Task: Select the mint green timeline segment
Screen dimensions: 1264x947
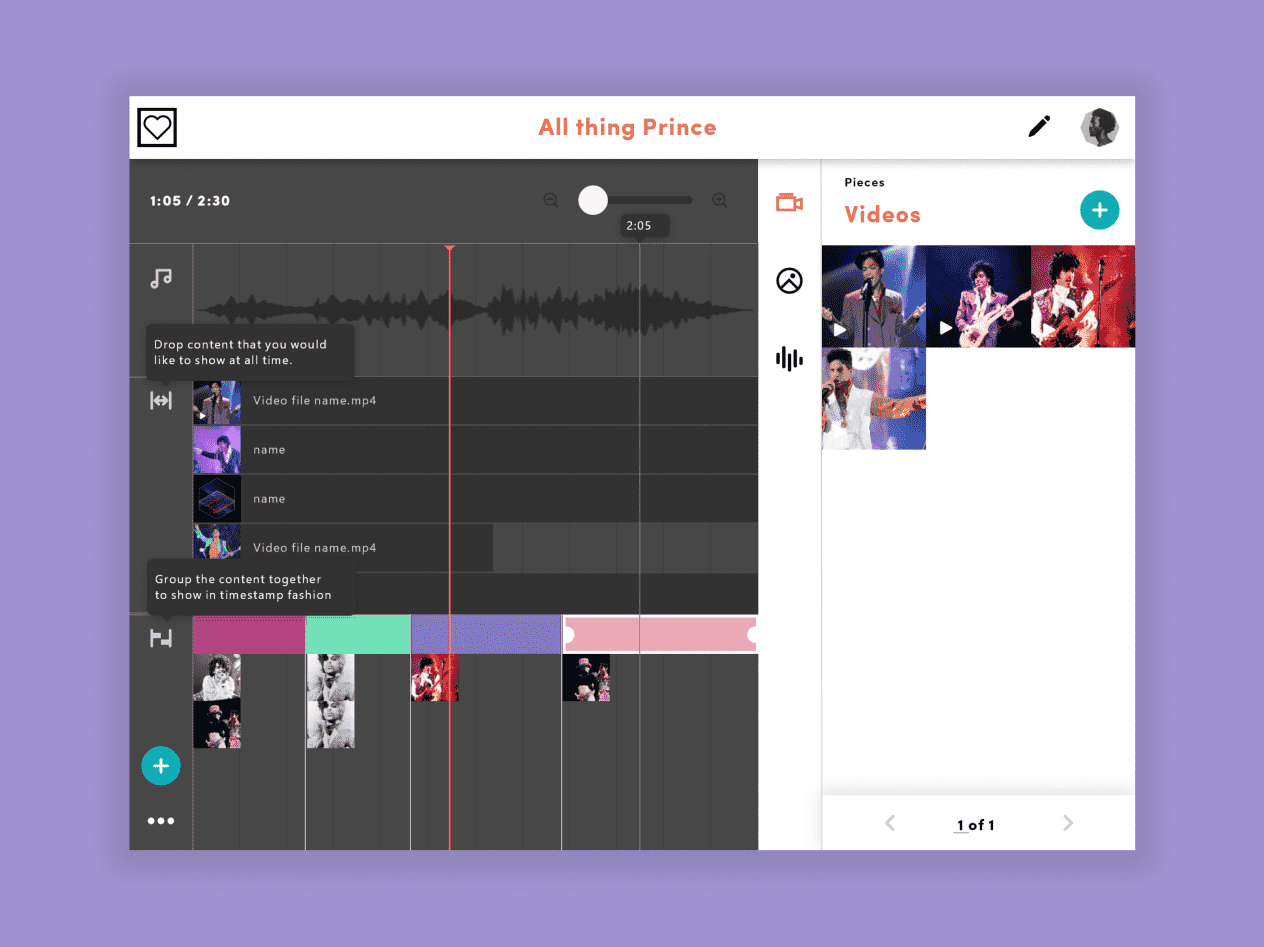Action: tap(358, 635)
